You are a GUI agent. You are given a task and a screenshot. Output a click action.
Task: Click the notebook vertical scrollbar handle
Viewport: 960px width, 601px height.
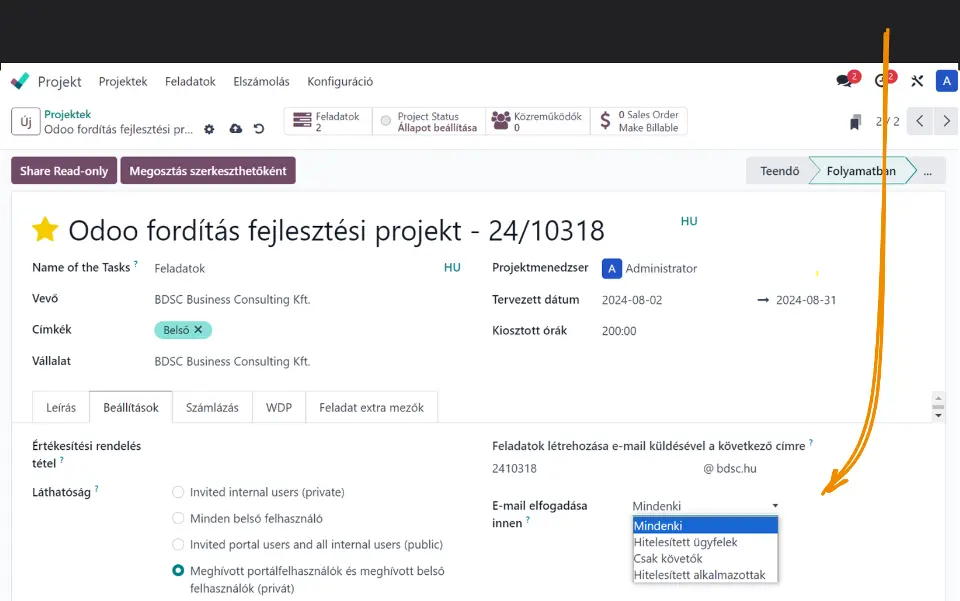tap(938, 406)
